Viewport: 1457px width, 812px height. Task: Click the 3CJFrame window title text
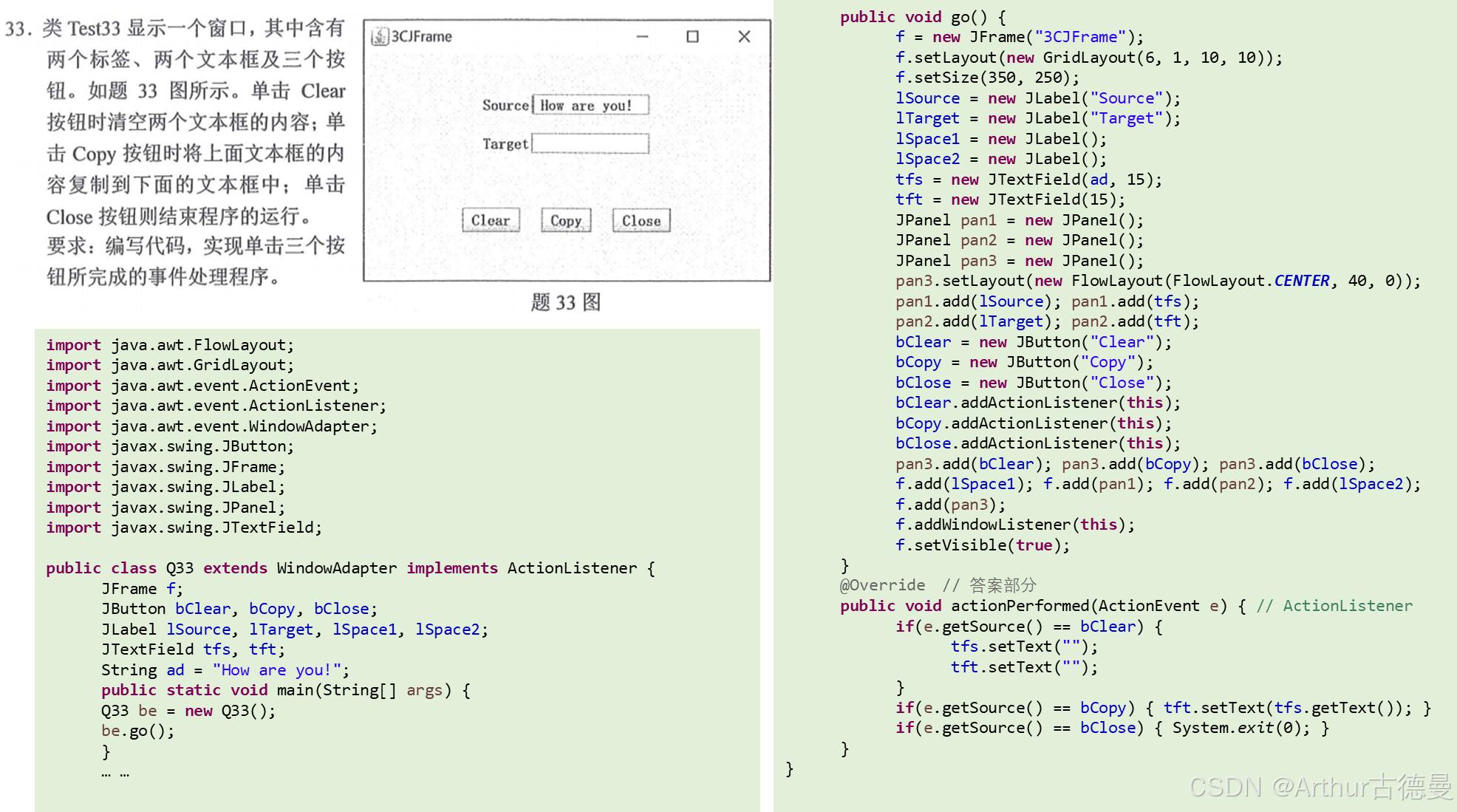421,36
